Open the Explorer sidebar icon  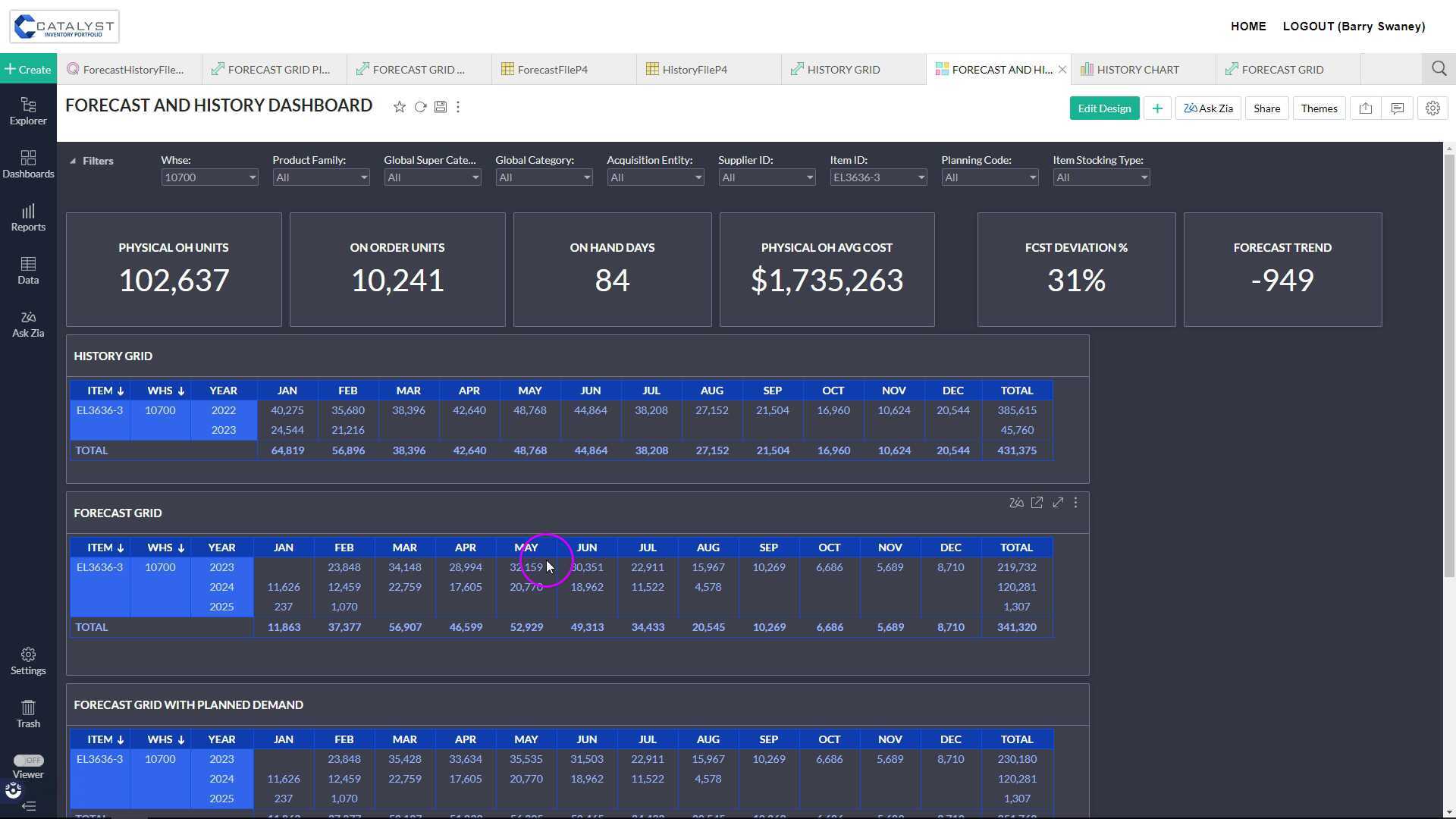coord(28,111)
